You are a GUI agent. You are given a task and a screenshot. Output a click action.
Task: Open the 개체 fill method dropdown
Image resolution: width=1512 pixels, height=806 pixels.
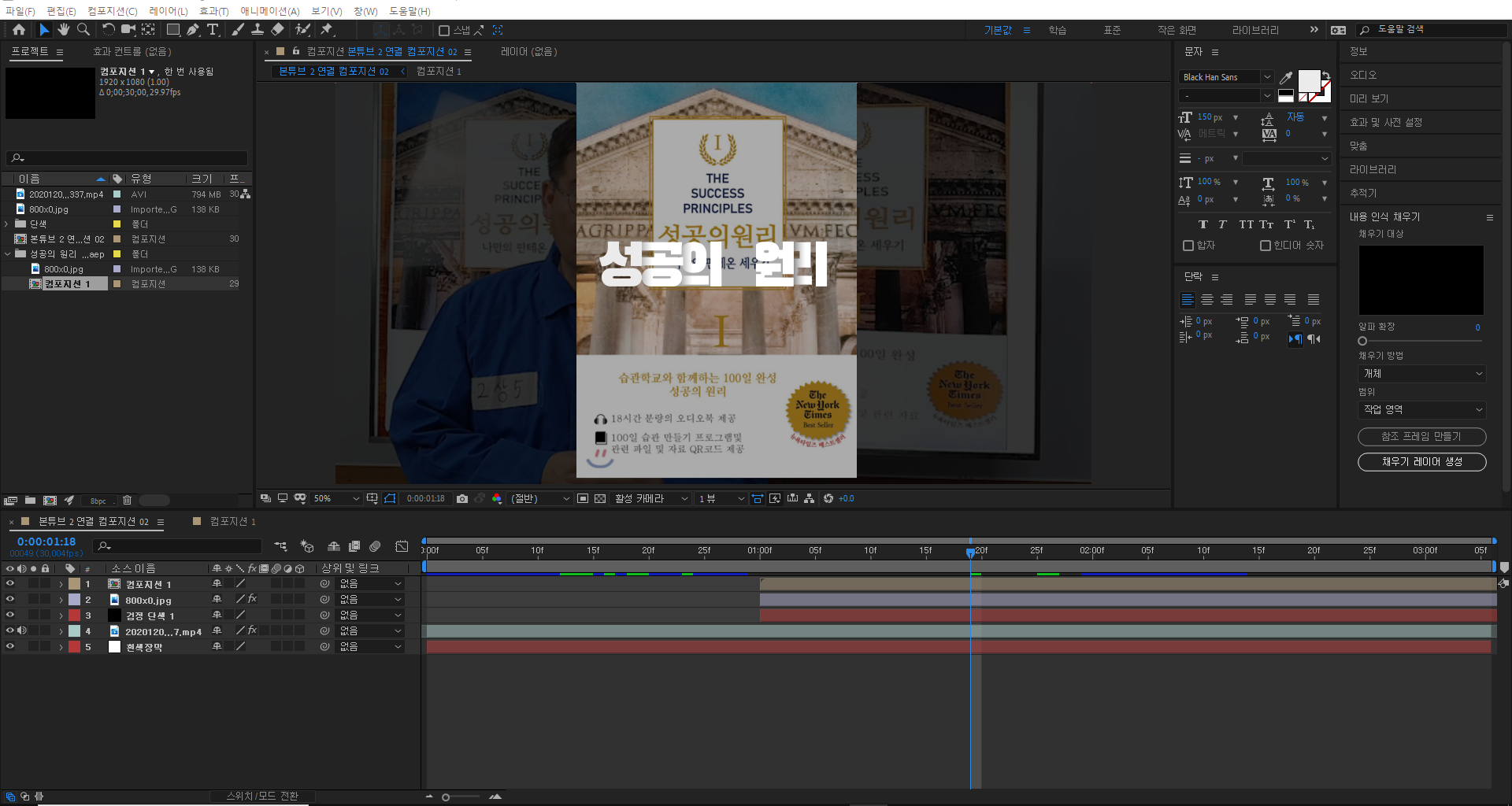(1422, 374)
